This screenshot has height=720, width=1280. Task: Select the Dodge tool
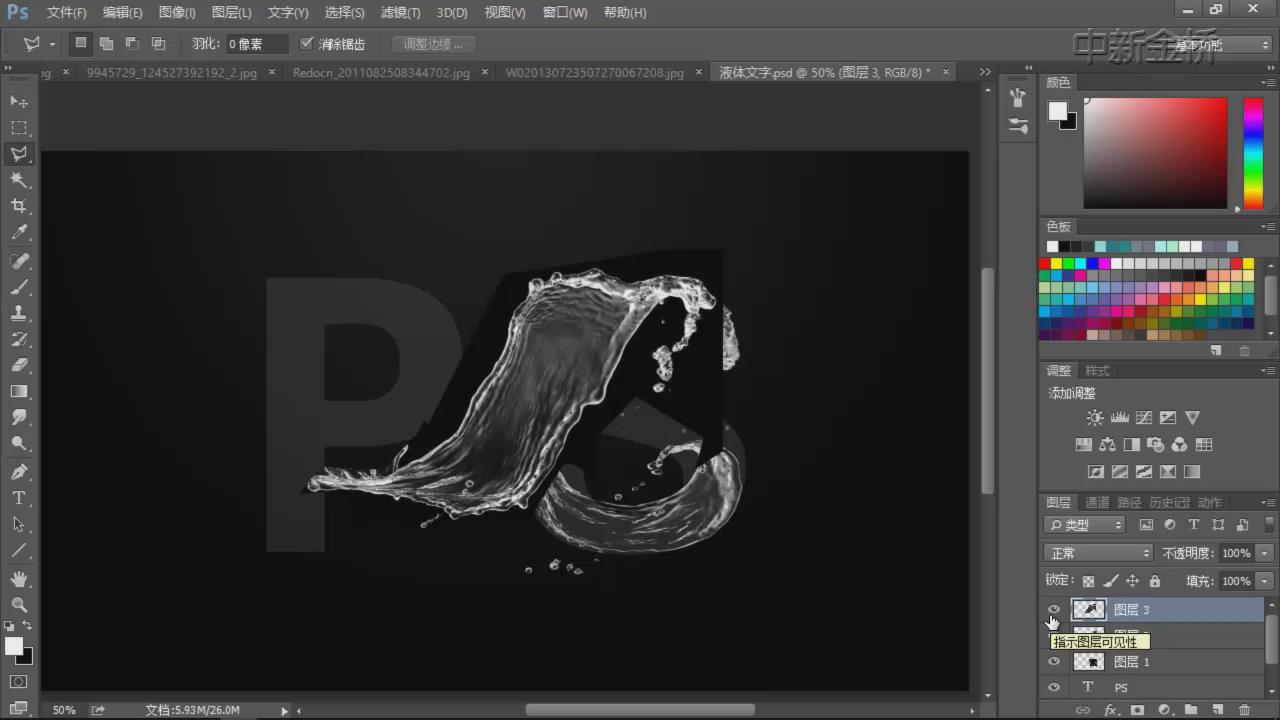[x=19, y=443]
